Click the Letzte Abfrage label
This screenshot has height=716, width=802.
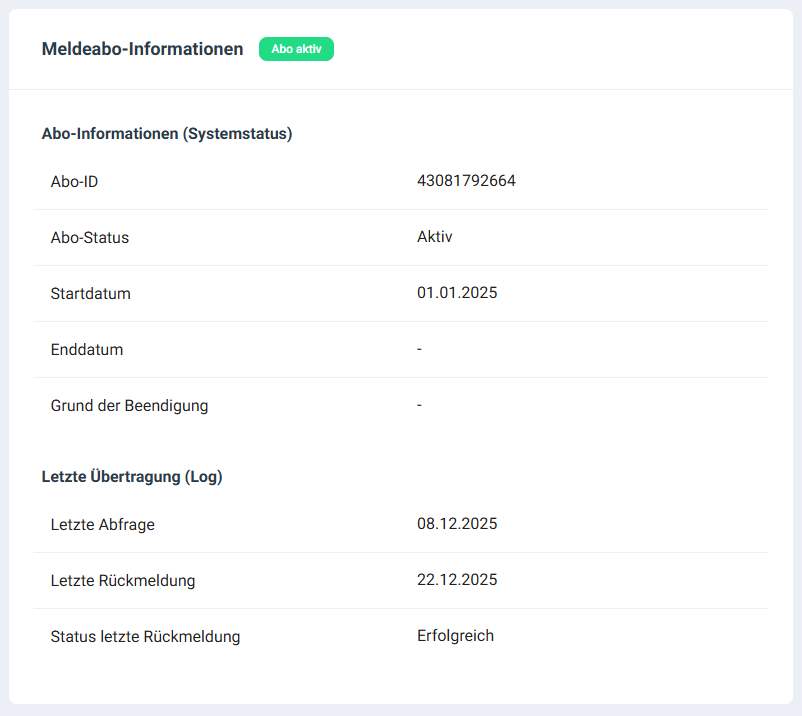click(103, 525)
